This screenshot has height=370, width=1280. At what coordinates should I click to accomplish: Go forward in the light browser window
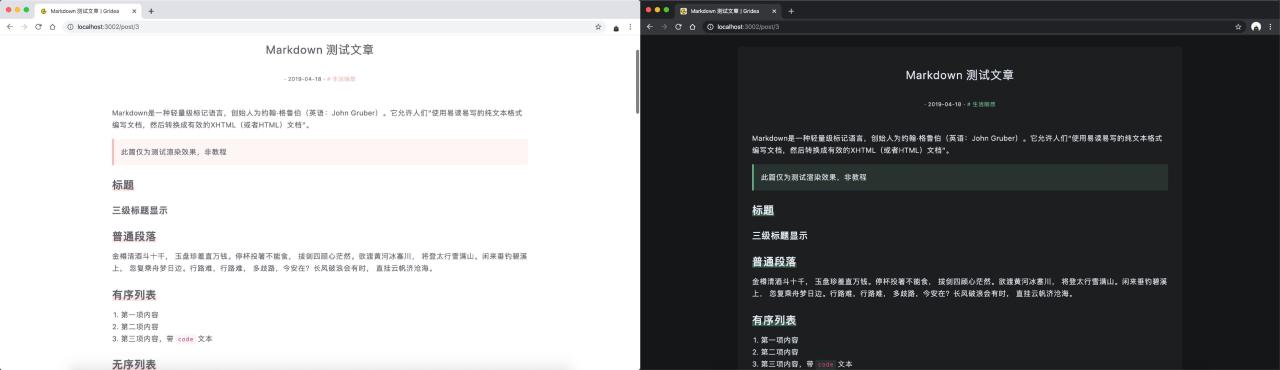click(24, 27)
